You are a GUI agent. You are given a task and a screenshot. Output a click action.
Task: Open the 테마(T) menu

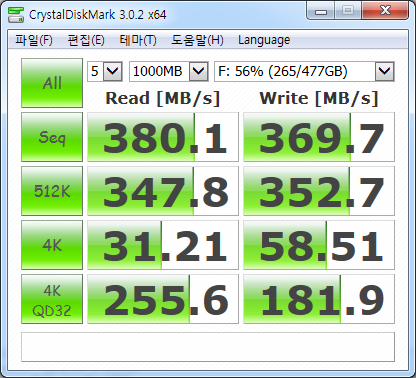(x=138, y=40)
